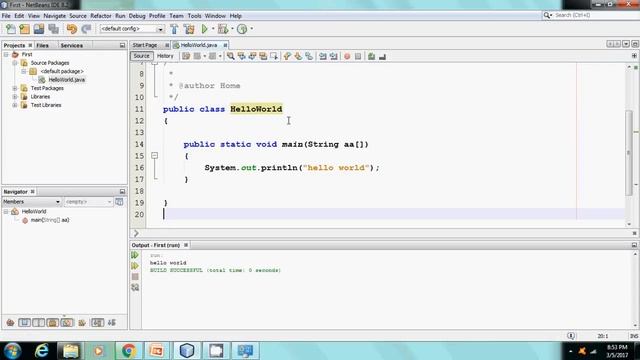This screenshot has height=360, width=640.
Task: Click the Undo arrow icon
Action: coord(72,29)
